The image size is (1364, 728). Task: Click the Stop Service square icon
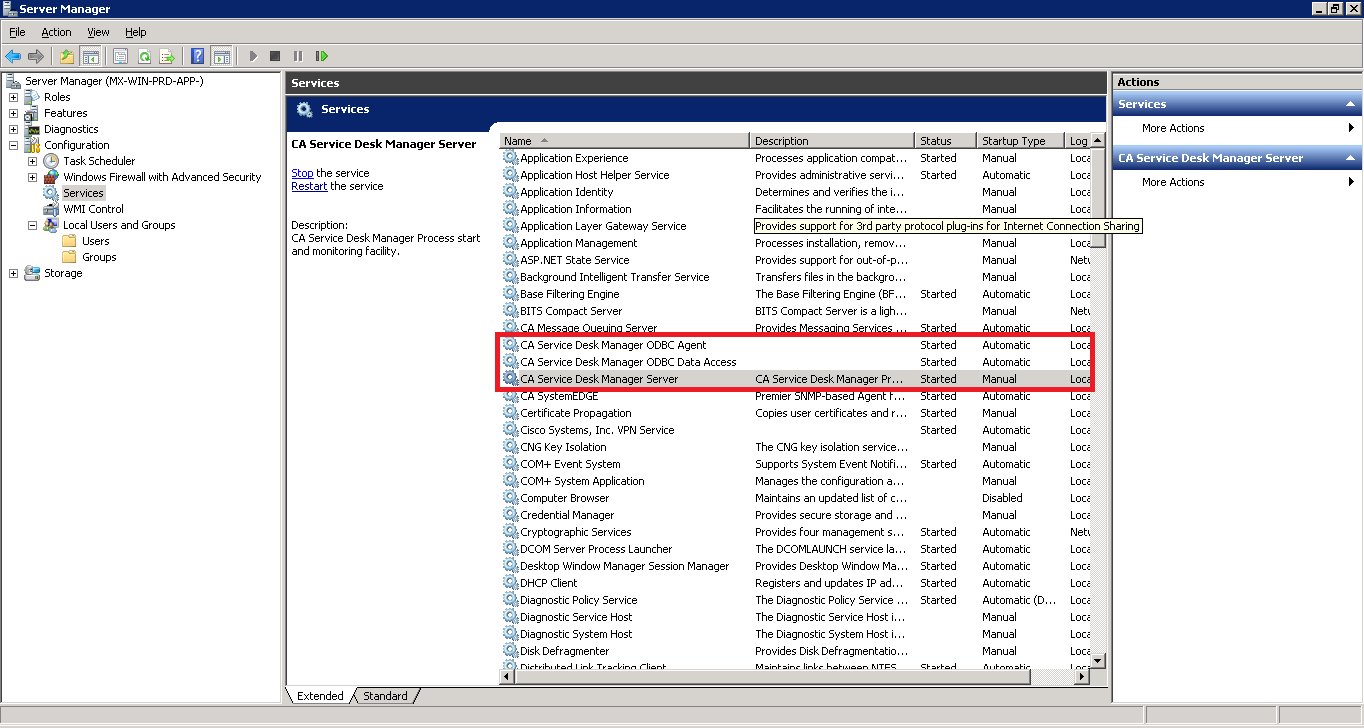275,56
